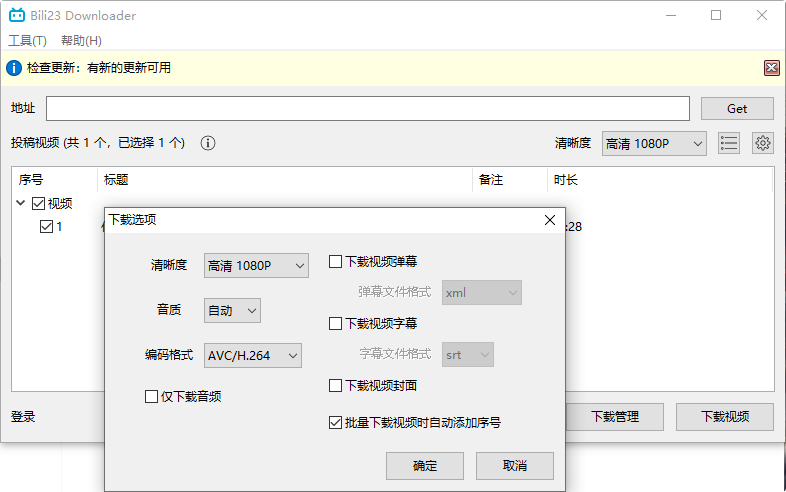Collapse the 视频 tree node

point(21,203)
